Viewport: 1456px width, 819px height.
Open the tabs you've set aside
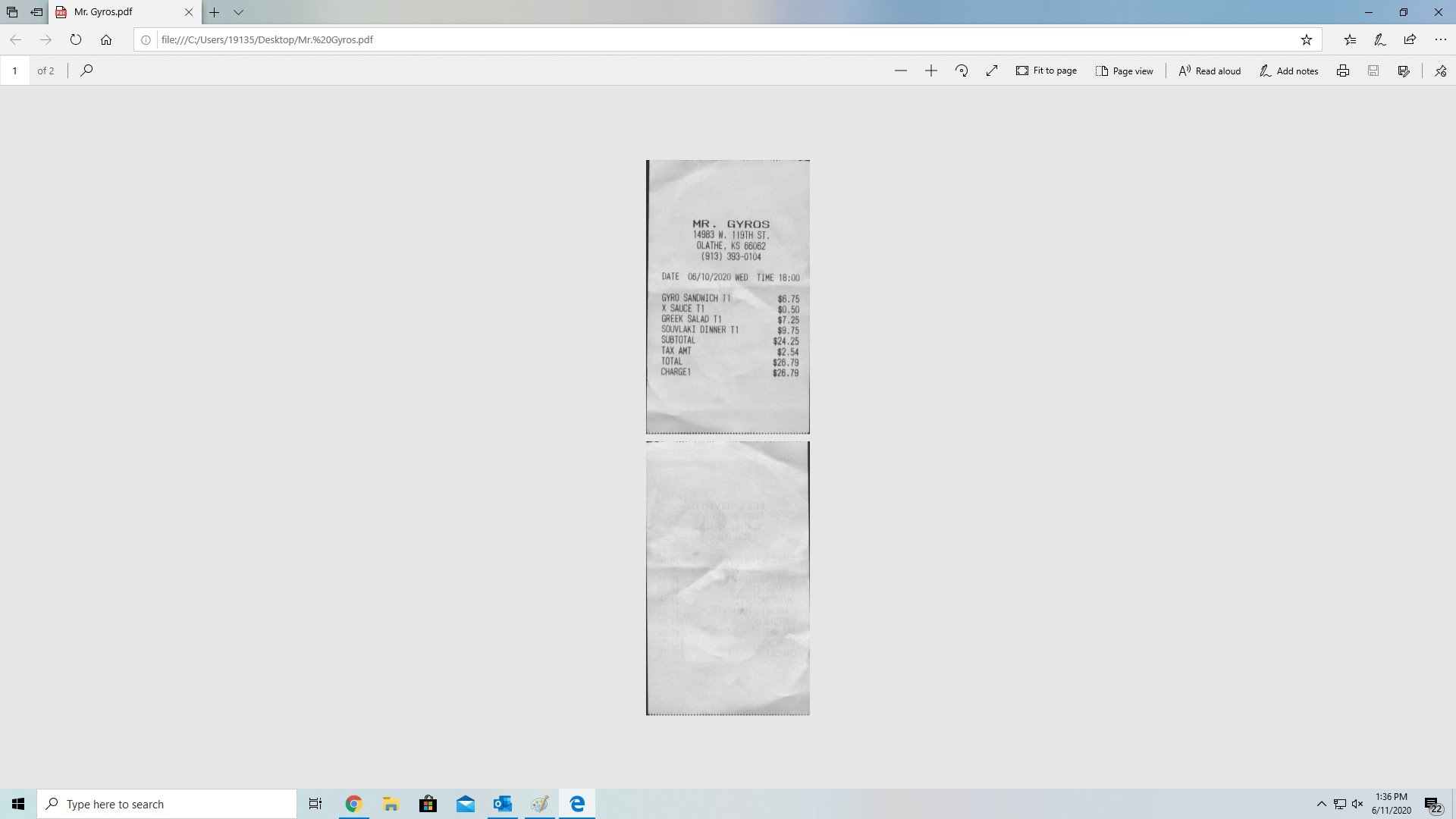tap(12, 12)
